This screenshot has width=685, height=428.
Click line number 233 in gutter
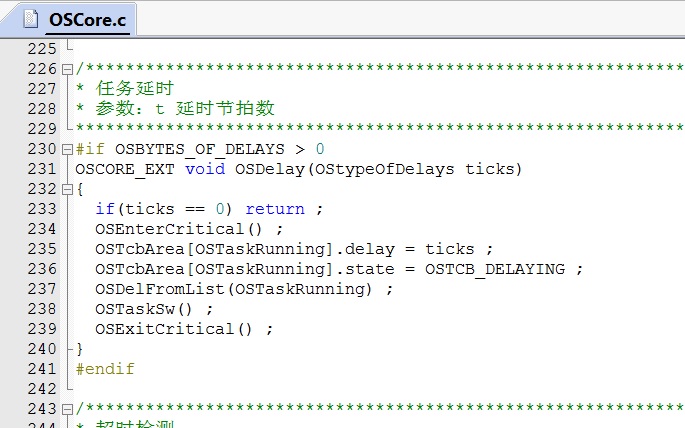pyautogui.click(x=42, y=209)
